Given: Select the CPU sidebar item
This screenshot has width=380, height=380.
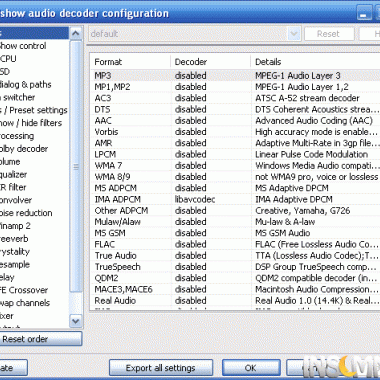Looking at the screenshot, I should [8, 59].
